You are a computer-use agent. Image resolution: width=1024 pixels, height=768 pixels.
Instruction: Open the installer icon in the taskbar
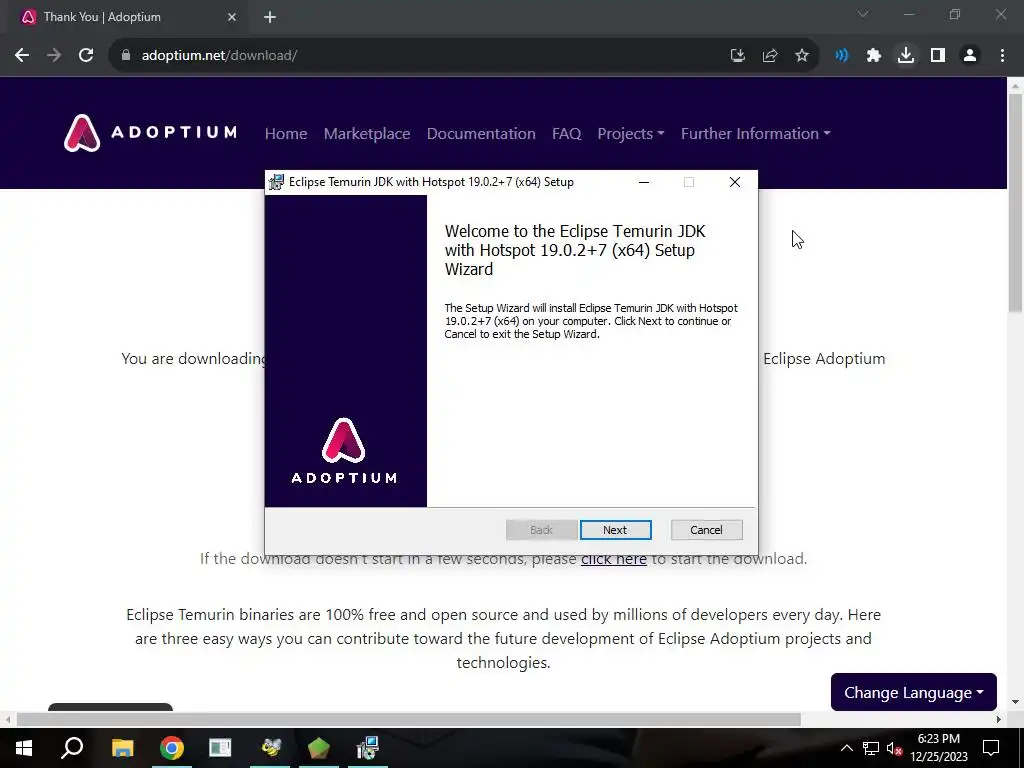click(x=368, y=748)
